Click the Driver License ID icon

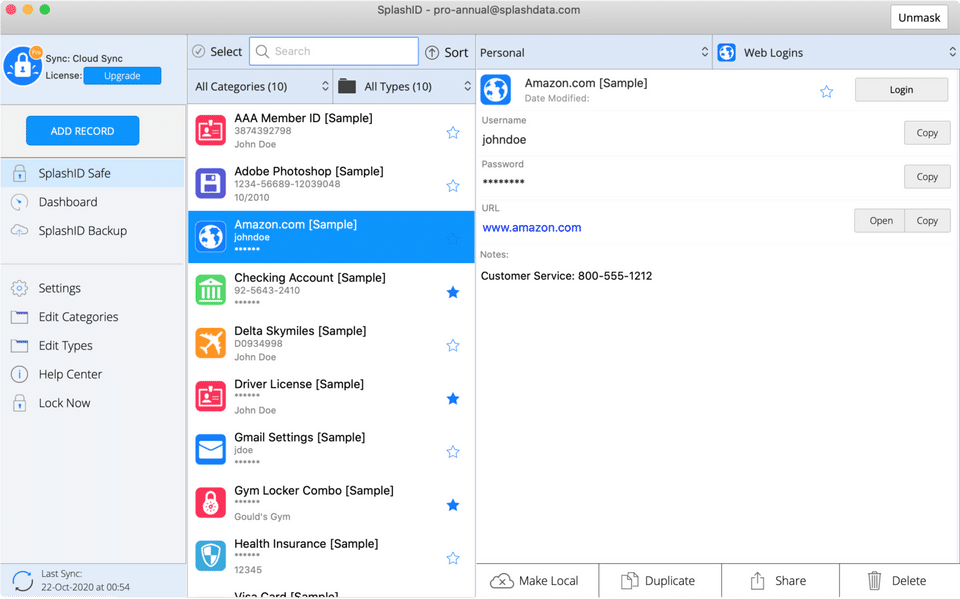click(x=211, y=396)
